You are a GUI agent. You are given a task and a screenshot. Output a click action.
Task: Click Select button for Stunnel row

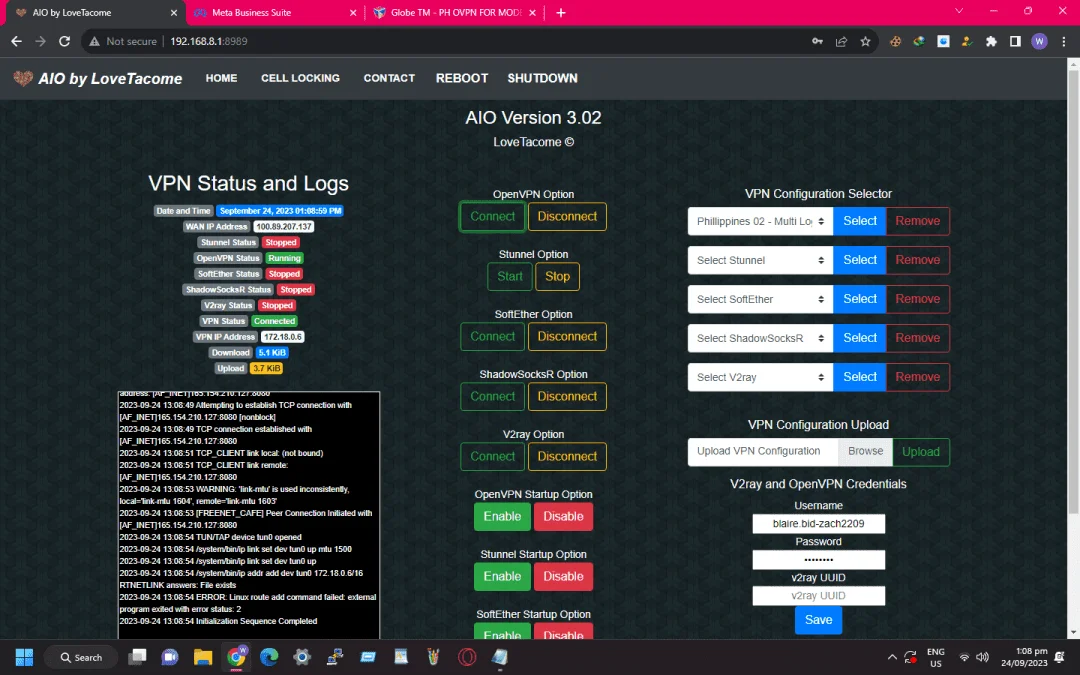(x=860, y=260)
